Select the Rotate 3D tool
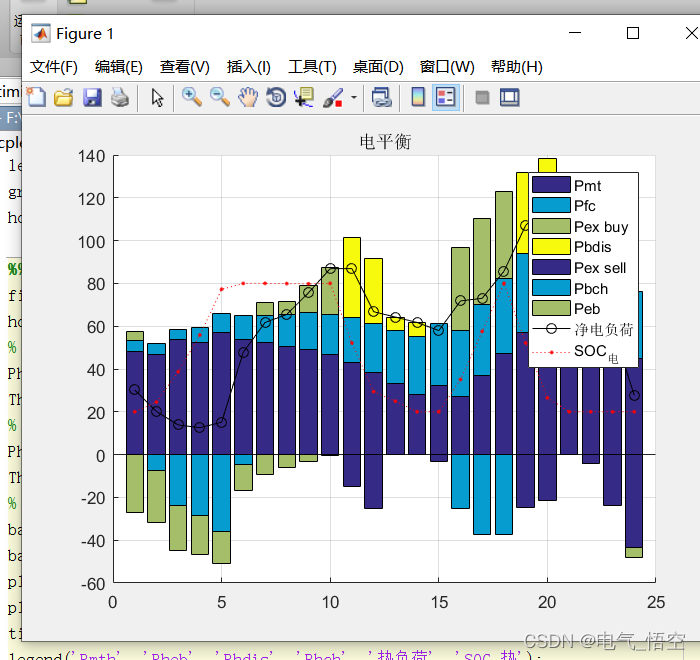 pos(276,97)
